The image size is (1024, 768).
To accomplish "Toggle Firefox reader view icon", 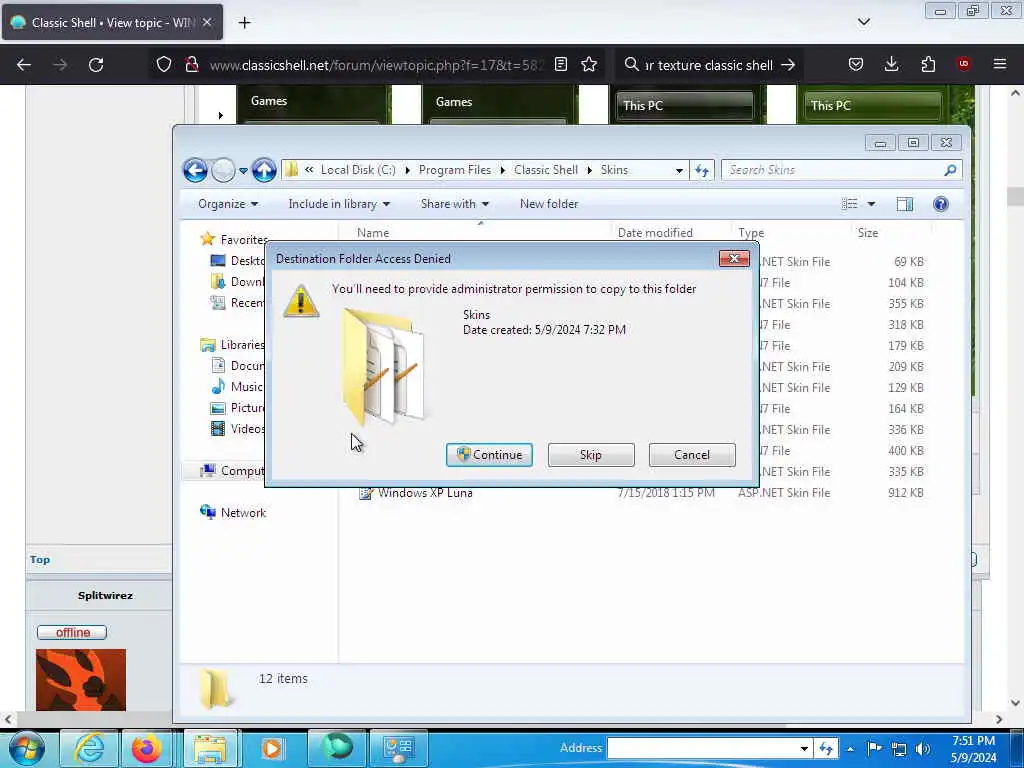I will tap(560, 65).
